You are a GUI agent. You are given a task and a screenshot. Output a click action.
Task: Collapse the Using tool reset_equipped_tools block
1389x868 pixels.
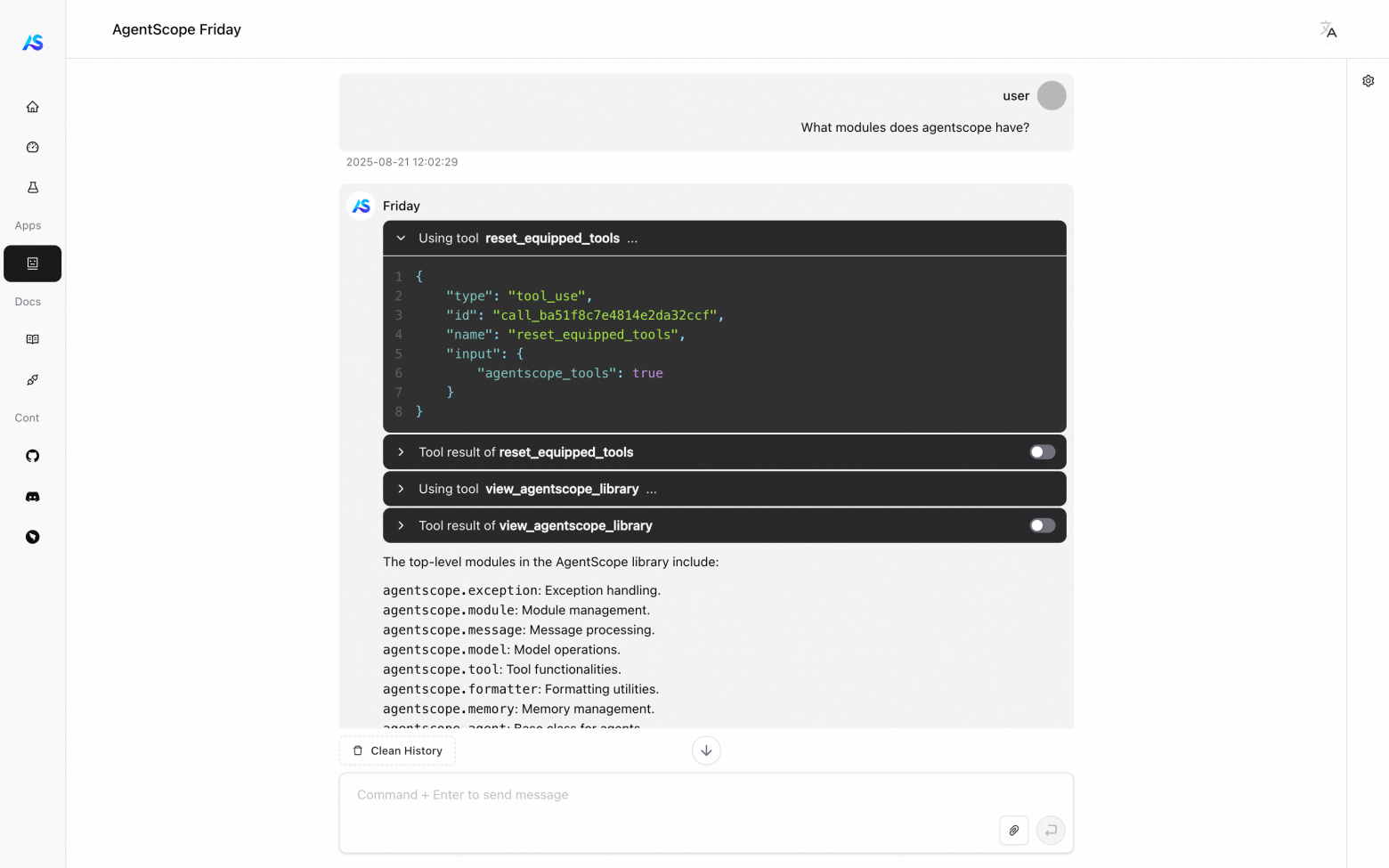coord(401,239)
